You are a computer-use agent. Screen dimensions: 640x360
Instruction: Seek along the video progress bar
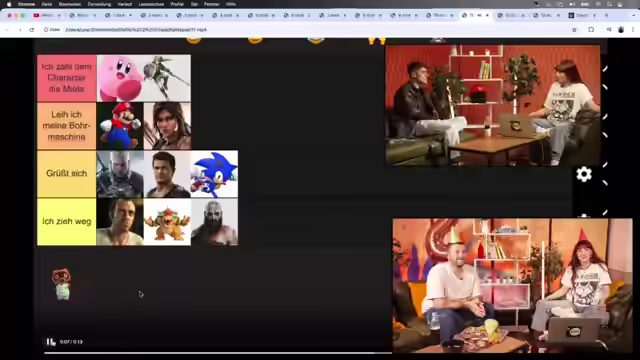click(218, 353)
